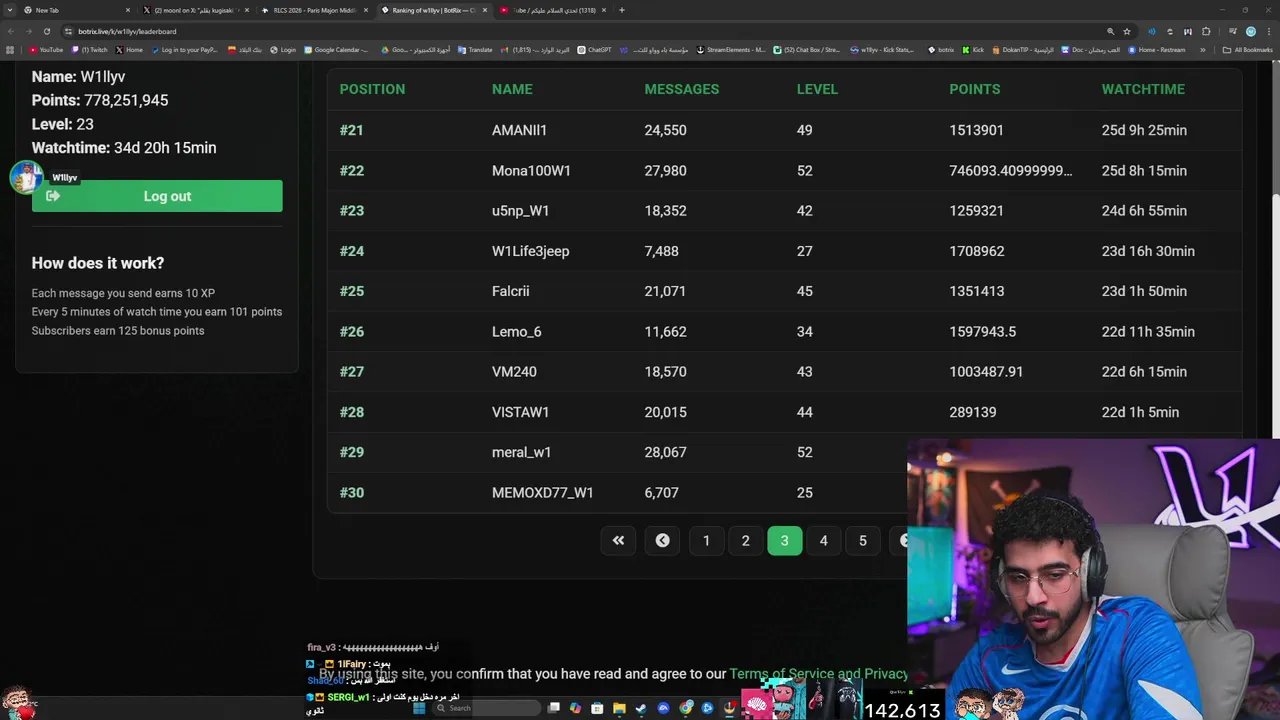This screenshot has width=1280, height=720.
Task: Jump to first page with double-left arrows
Action: (618, 540)
